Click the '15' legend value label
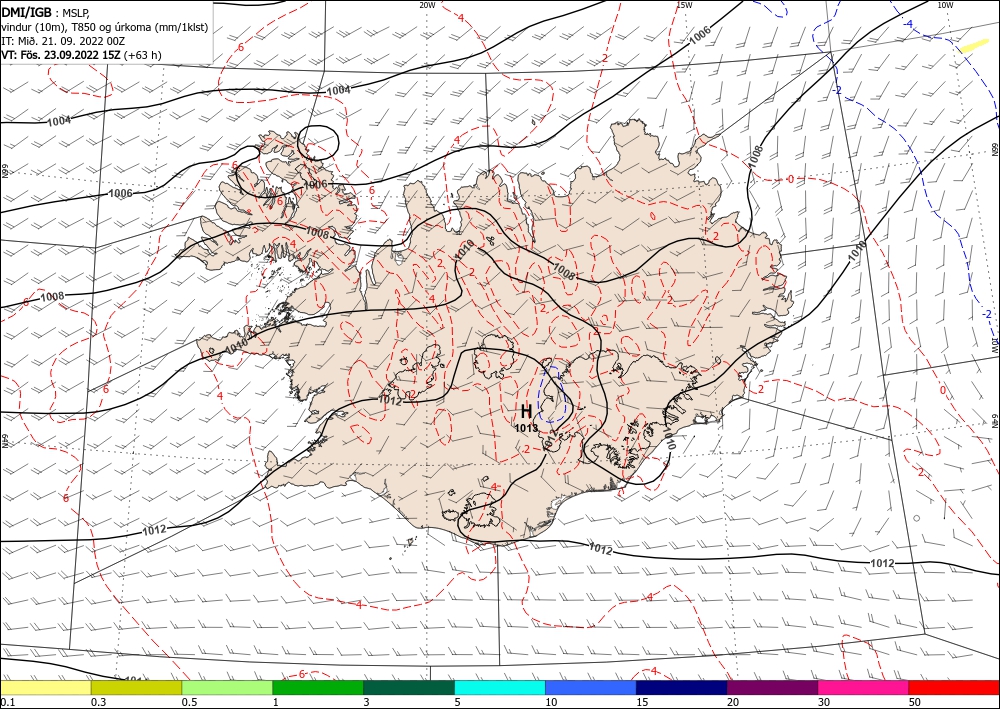This screenshot has height=709, width=1000. coord(642,702)
